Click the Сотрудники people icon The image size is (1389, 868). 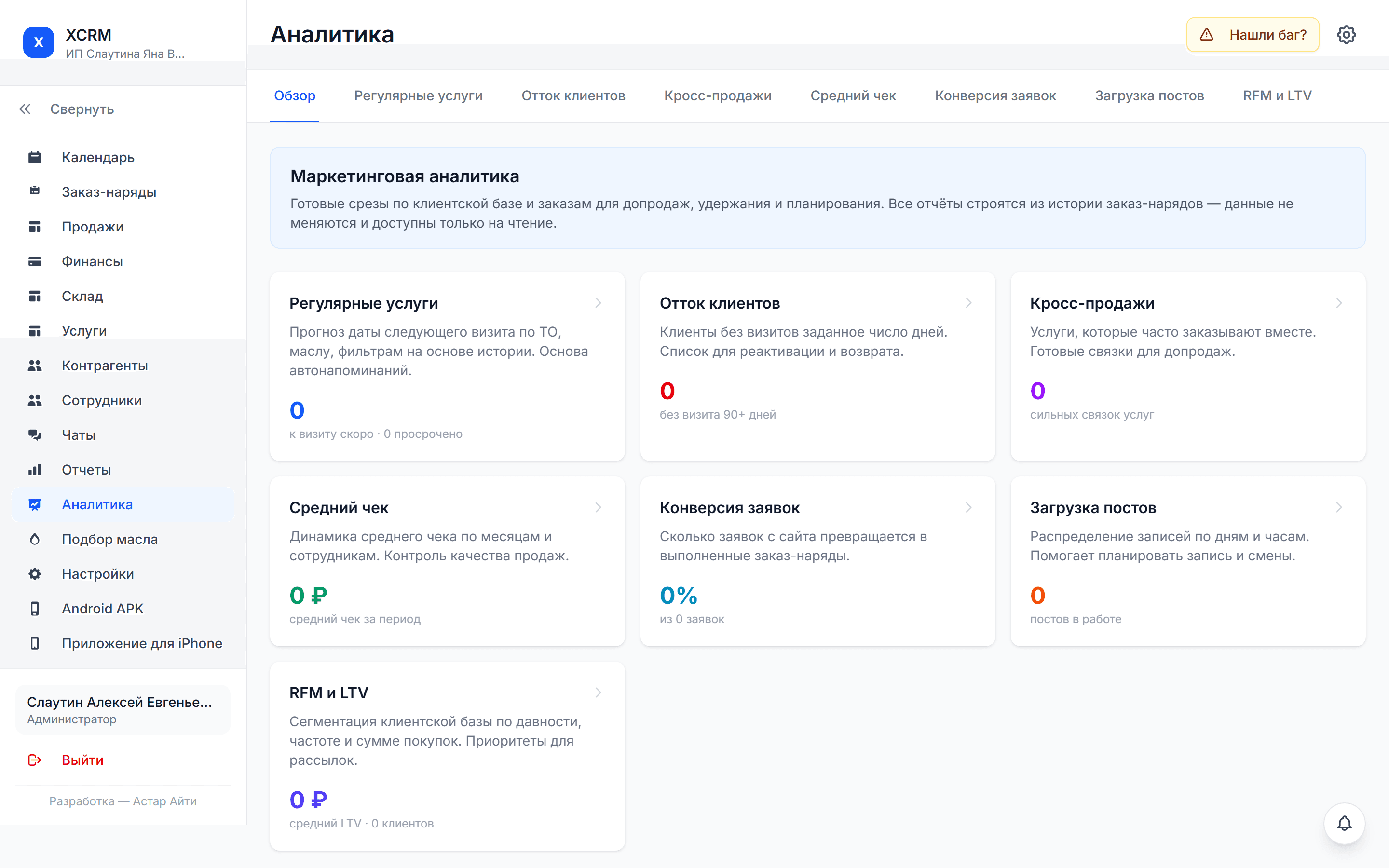click(34, 400)
